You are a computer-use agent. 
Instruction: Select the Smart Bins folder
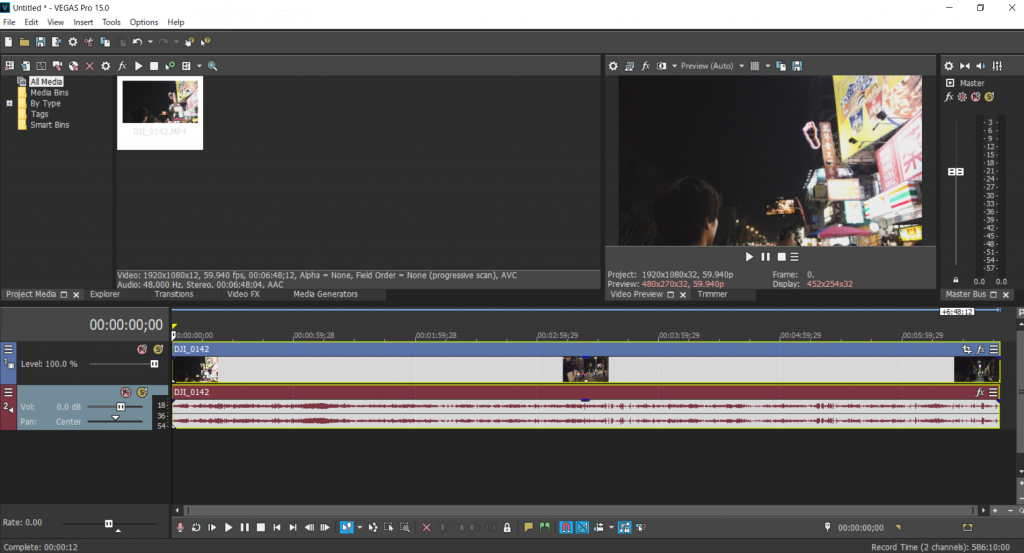point(49,125)
